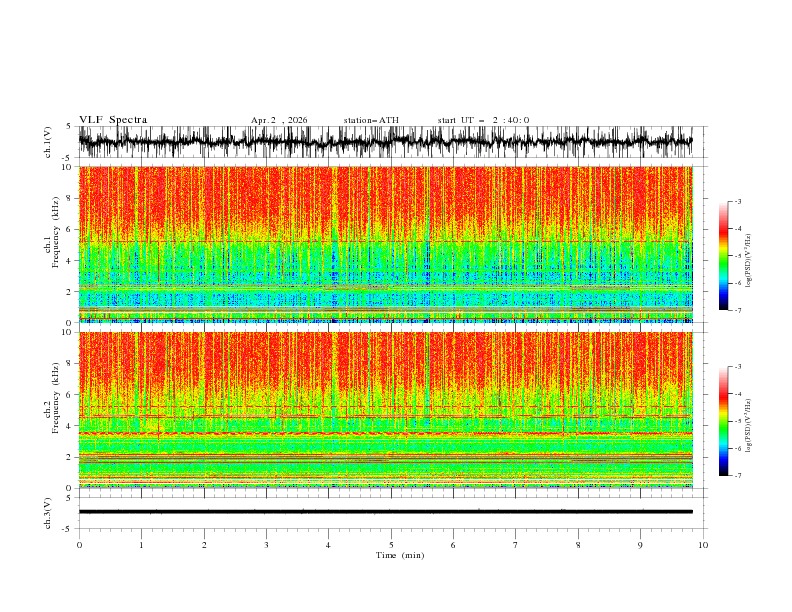
Task: Click the "VLF Spectra" title text
Action: (113, 120)
